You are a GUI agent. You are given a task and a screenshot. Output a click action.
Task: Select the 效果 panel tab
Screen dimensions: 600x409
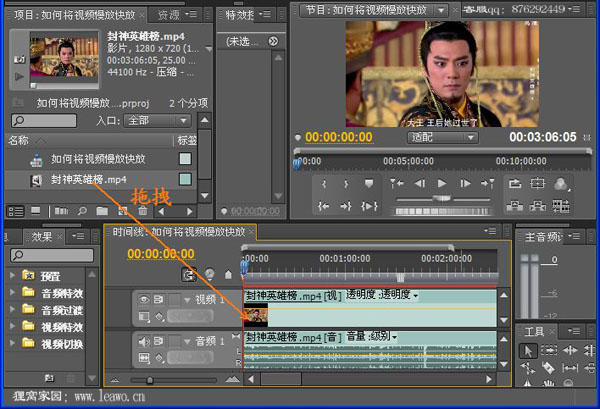click(42, 237)
